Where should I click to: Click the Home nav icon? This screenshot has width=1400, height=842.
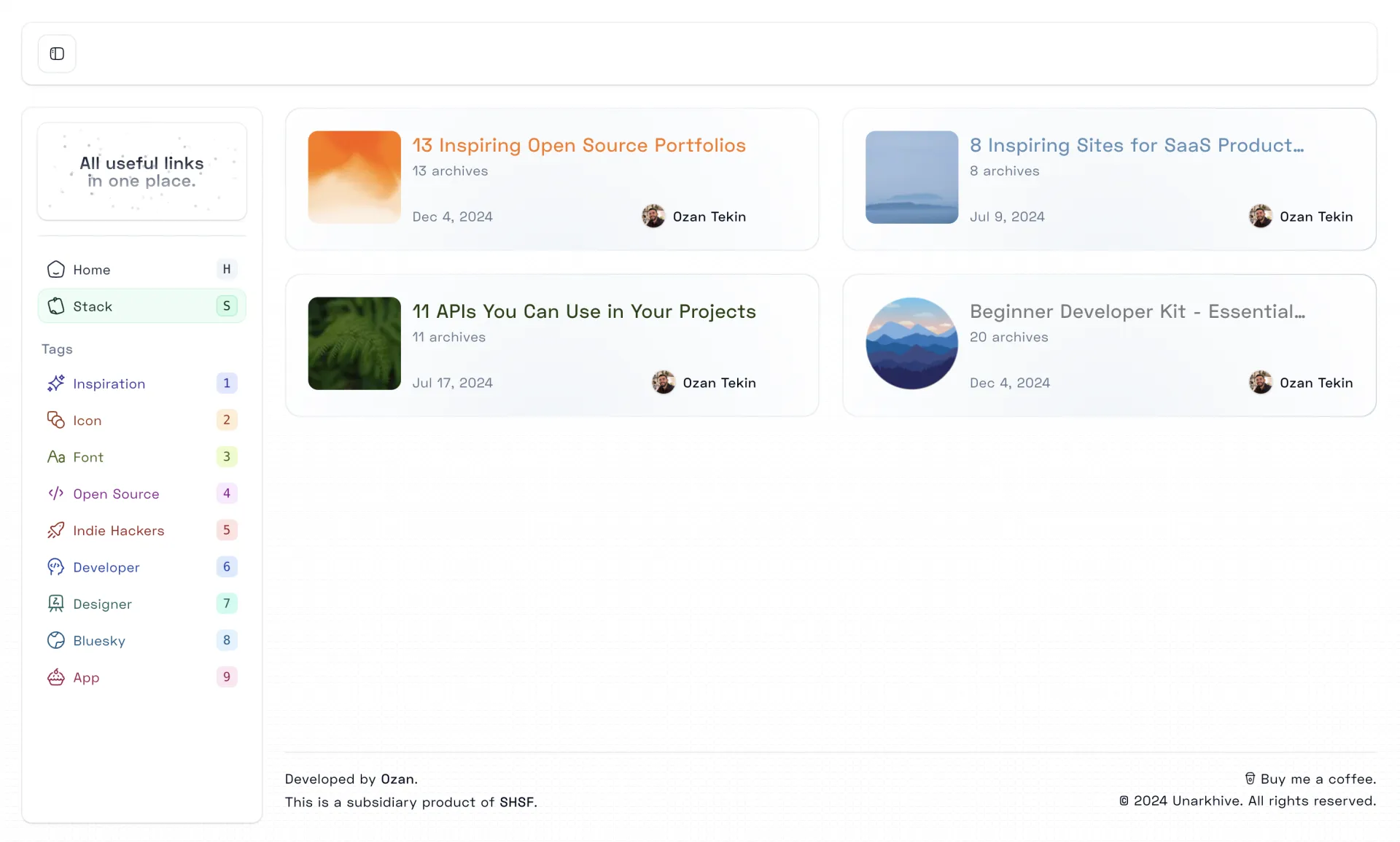tap(56, 270)
